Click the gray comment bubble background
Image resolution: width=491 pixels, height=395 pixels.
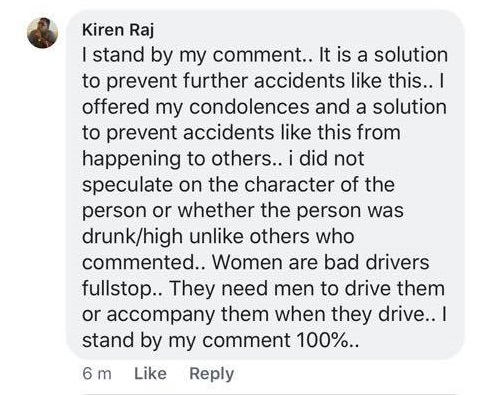click(265, 185)
